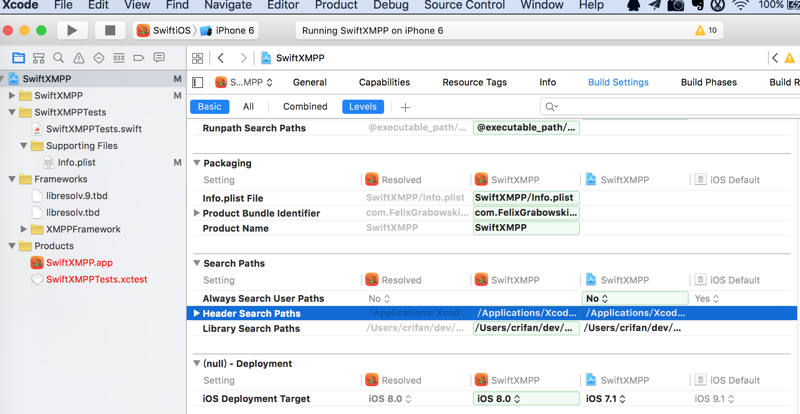Open the Source Control menu
This screenshot has width=800, height=414.
pyautogui.click(x=464, y=5)
